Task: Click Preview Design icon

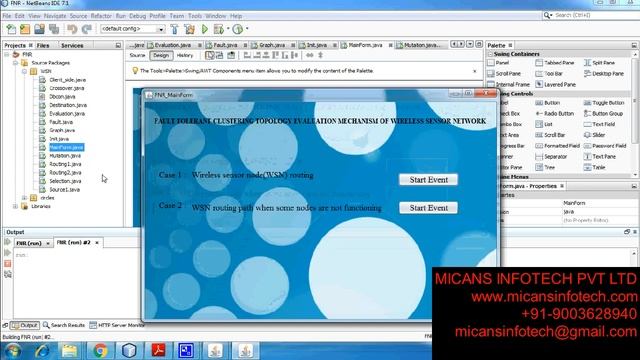Action: 231,55
